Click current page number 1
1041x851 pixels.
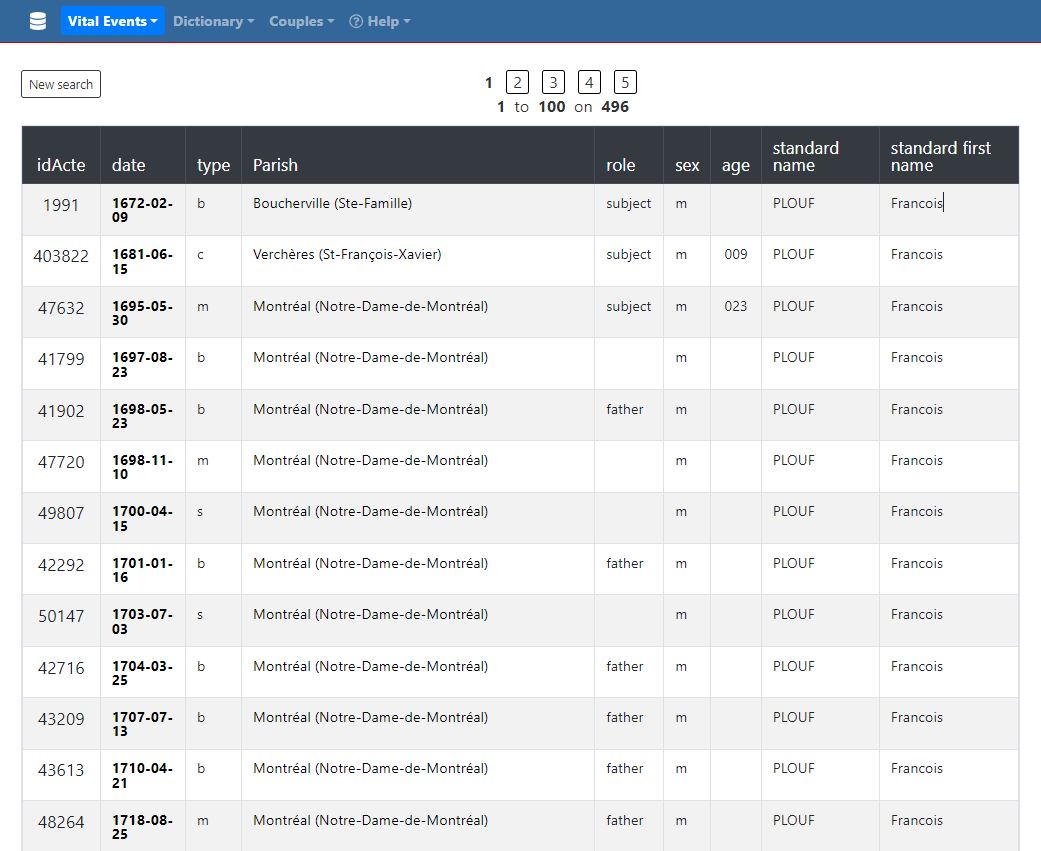click(x=489, y=83)
